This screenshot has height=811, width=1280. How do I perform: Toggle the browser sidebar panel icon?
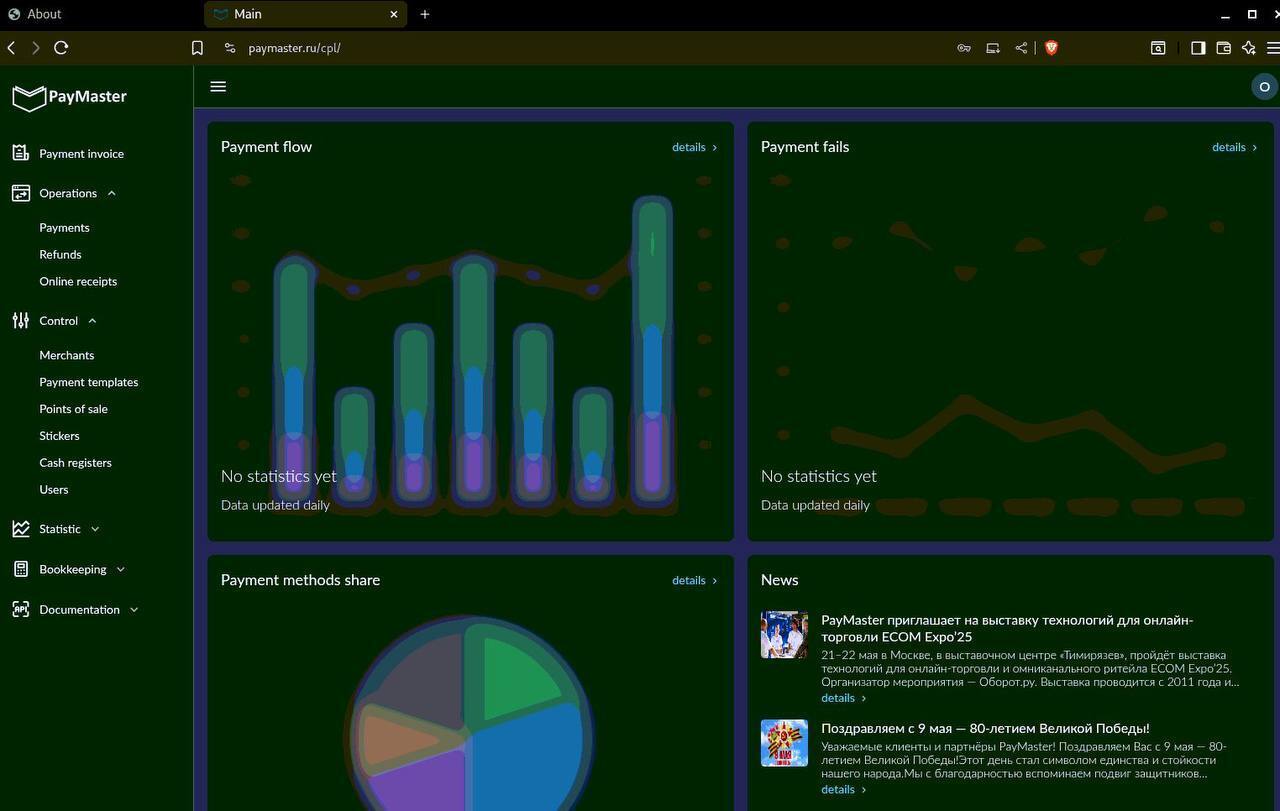(x=1197, y=48)
